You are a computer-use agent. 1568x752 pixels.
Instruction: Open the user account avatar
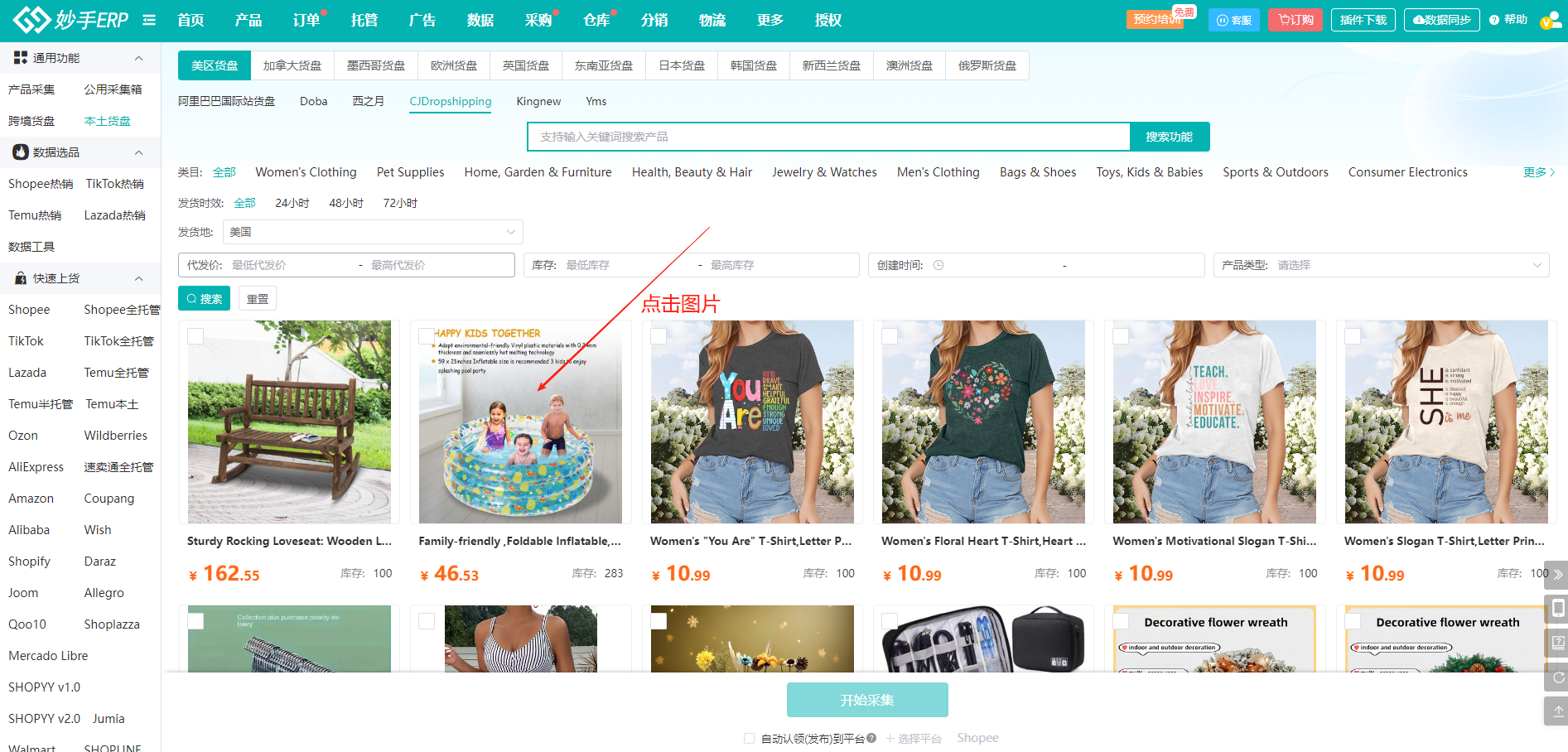click(x=1550, y=20)
